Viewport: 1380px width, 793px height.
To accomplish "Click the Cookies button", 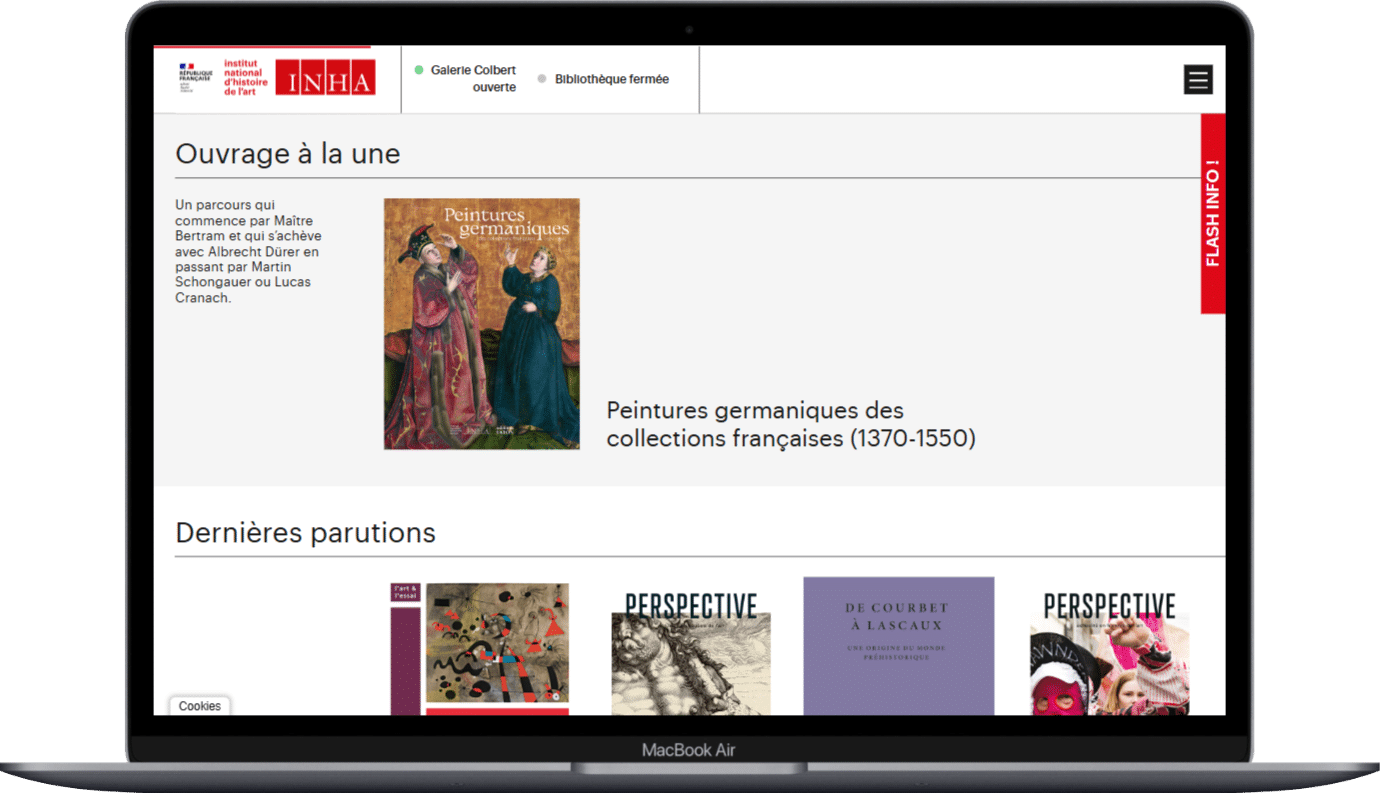I will tap(200, 706).
